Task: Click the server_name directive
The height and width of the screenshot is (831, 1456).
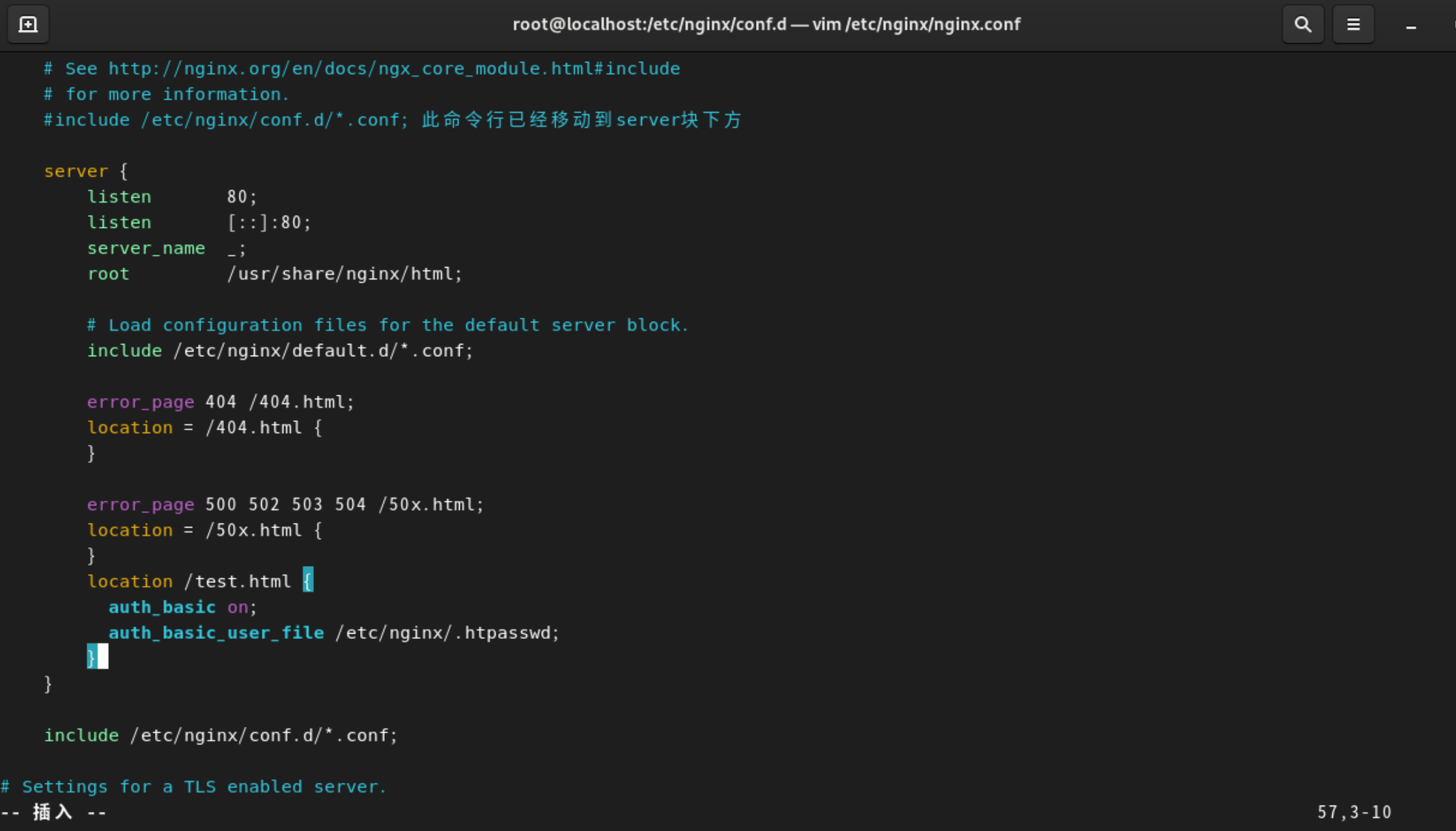Action: coord(146,248)
